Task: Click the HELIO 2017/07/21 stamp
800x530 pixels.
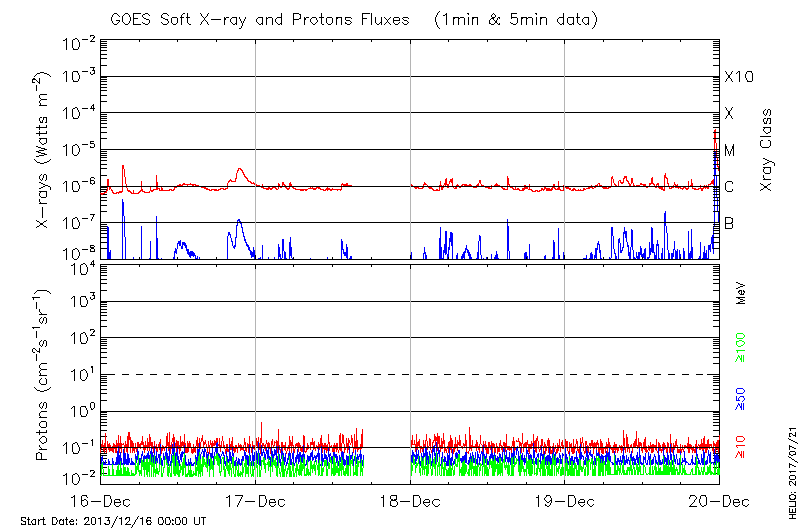Action: coord(789,469)
